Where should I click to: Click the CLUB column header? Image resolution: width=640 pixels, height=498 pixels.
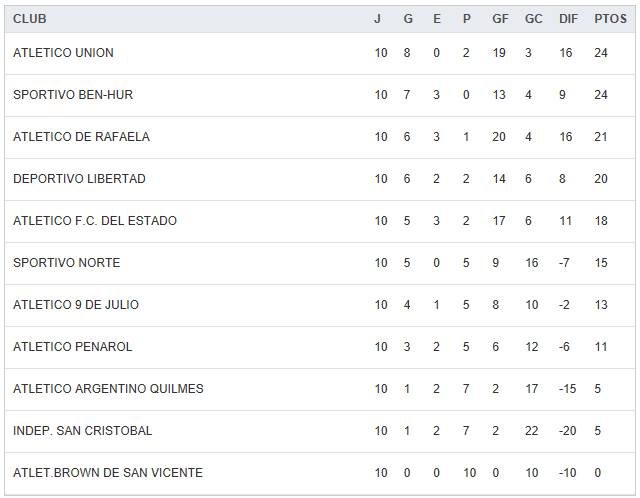click(30, 19)
